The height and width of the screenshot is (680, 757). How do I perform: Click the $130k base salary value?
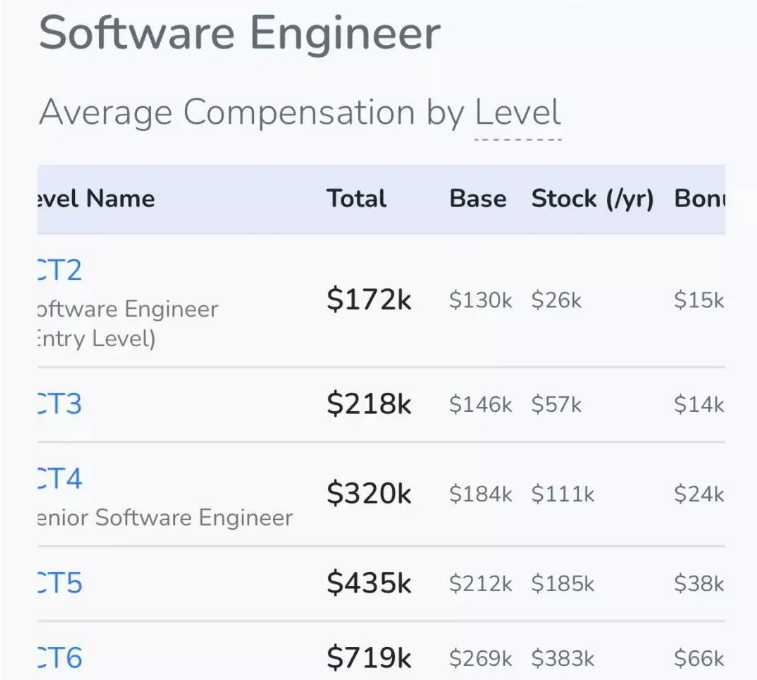480,300
